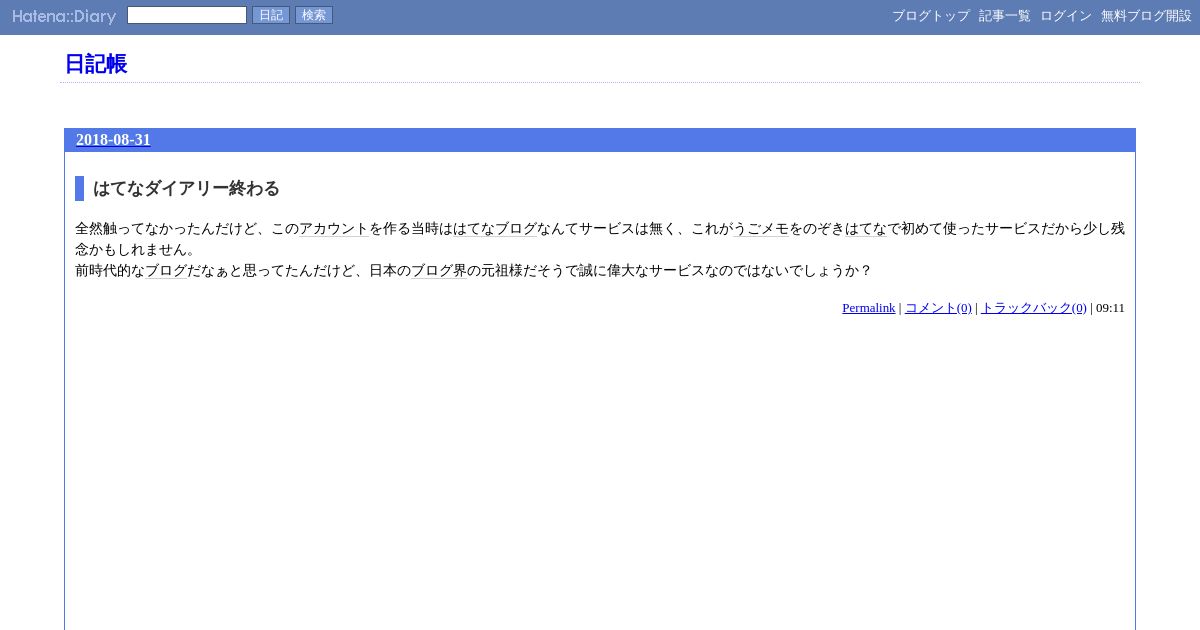Click the ブログ keyword after 前時代的な
1200x630 pixels.
point(166,271)
